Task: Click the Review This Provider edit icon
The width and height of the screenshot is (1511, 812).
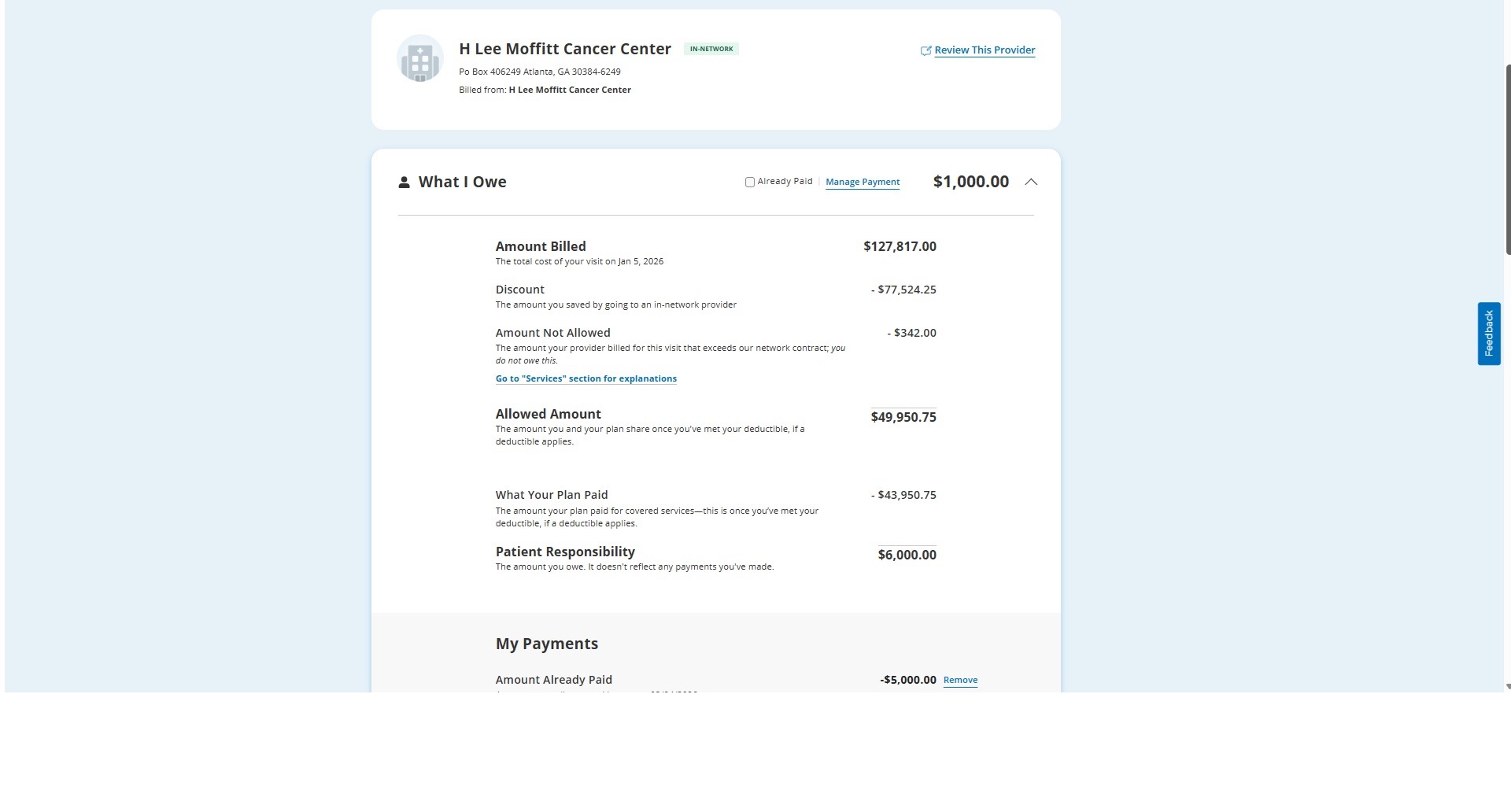Action: [x=925, y=50]
